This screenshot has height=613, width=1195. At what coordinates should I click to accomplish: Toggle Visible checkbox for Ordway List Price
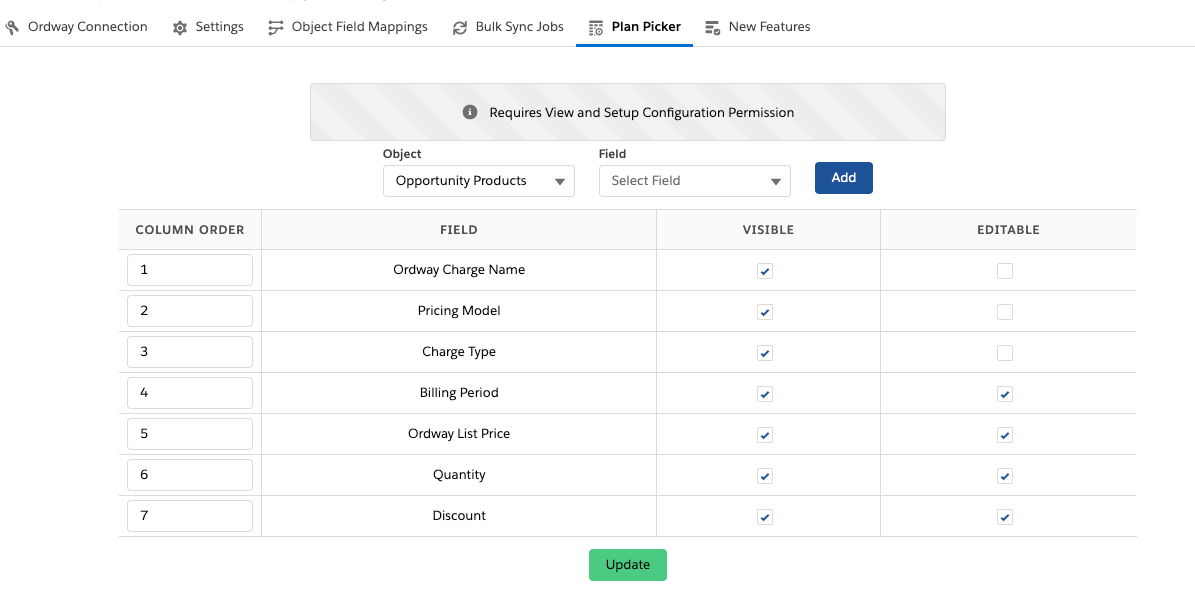765,435
